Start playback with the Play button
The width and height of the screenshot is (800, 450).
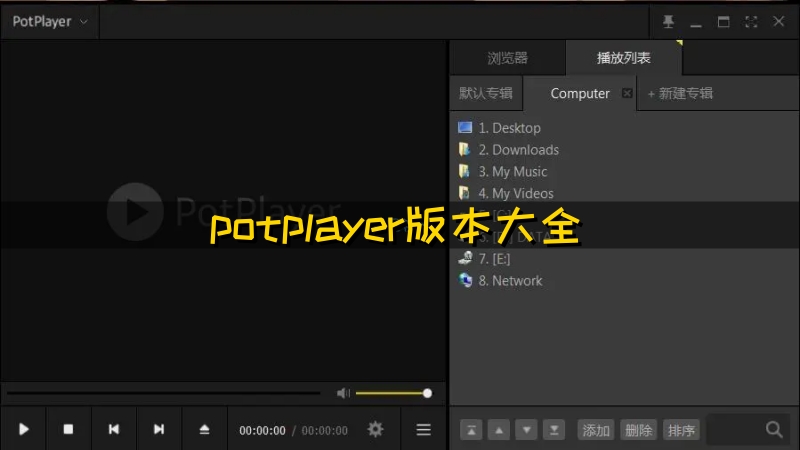[23, 429]
